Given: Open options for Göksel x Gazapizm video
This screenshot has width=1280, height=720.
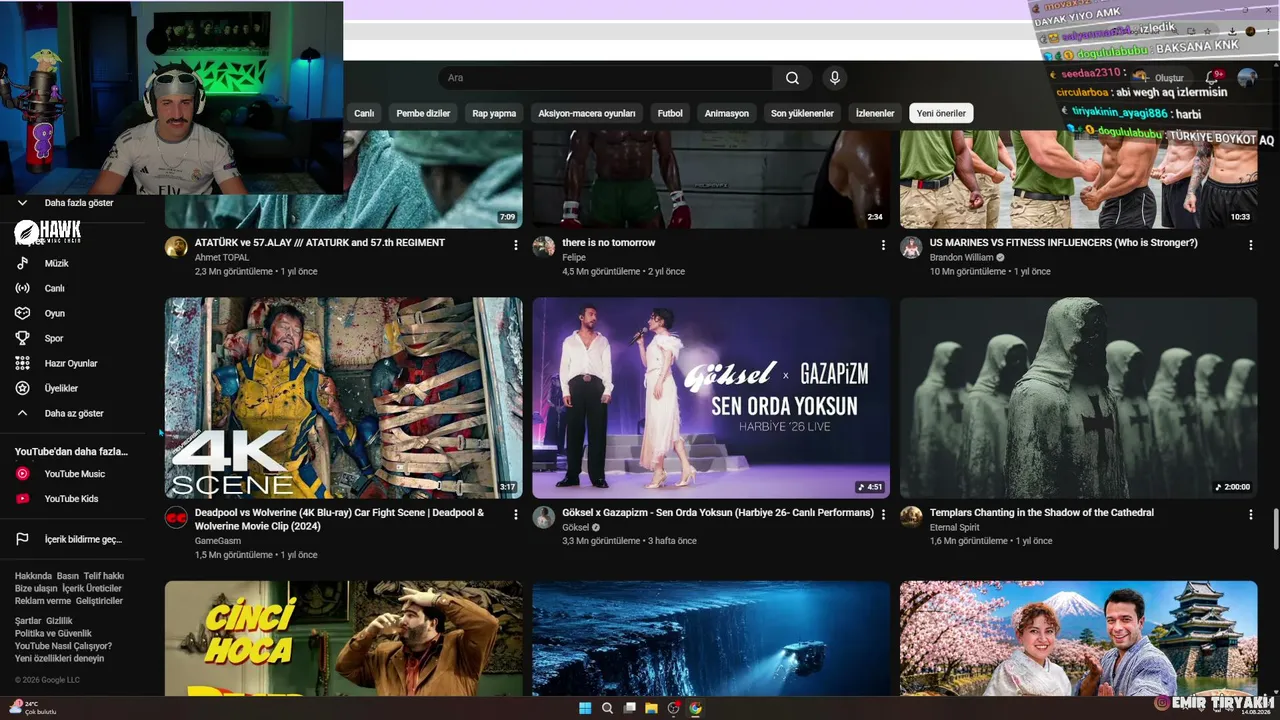Looking at the screenshot, I should (883, 515).
